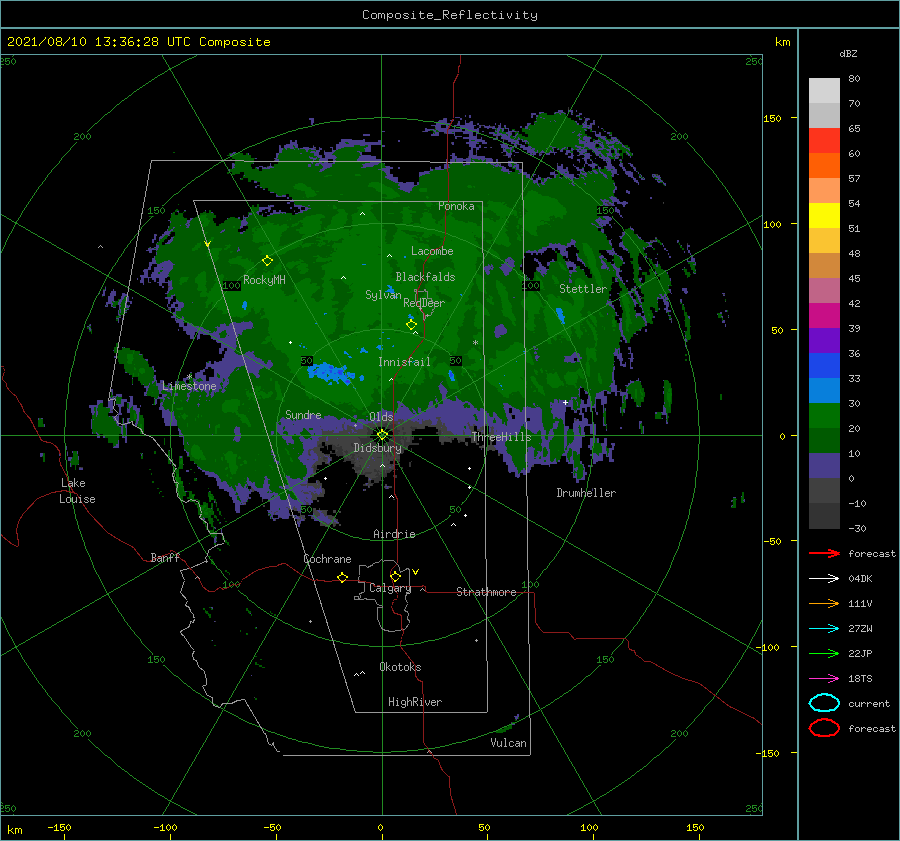Pick dark gray swatch between -10 and -30 dBZ

pos(824,516)
